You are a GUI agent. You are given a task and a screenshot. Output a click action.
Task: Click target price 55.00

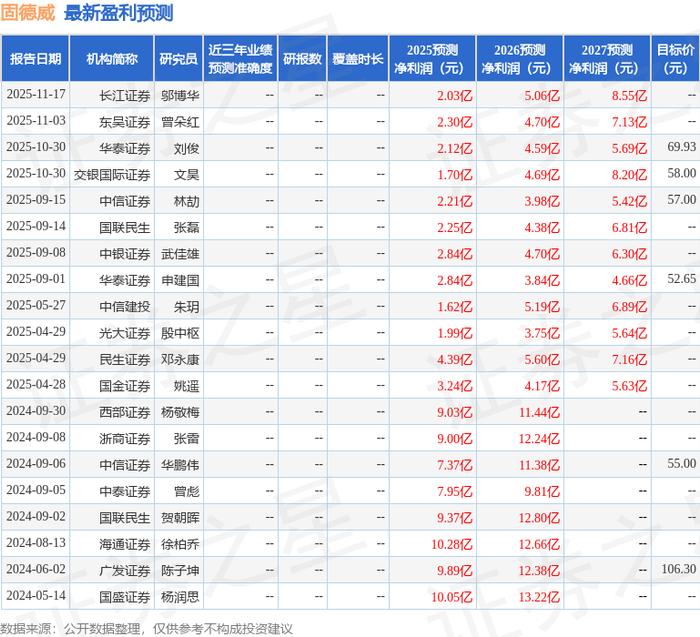pyautogui.click(x=682, y=463)
